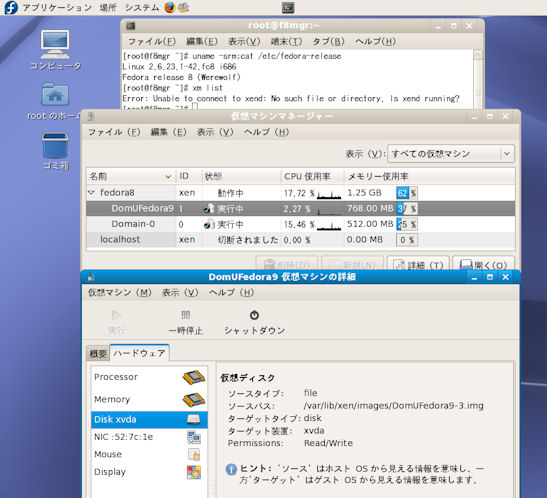
Task: Open terminal 端末(T) menu
Action: pyautogui.click(x=286, y=42)
